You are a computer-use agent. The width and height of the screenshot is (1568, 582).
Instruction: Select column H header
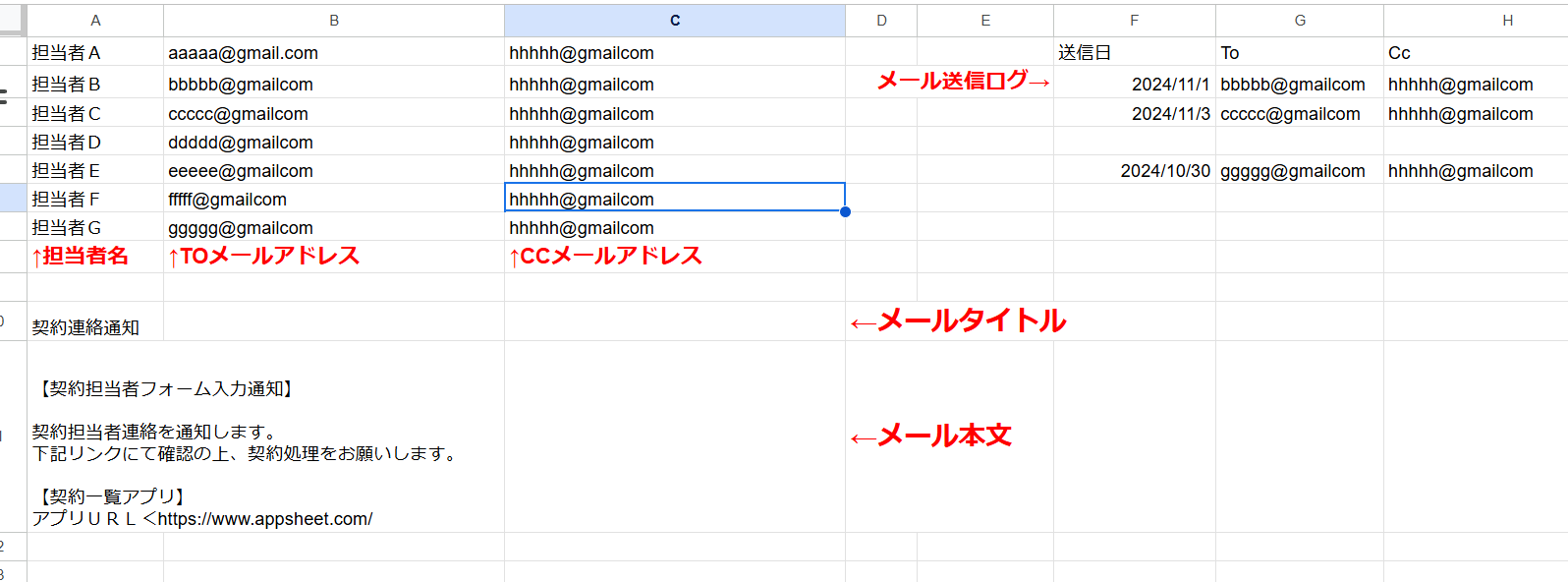point(1476,21)
